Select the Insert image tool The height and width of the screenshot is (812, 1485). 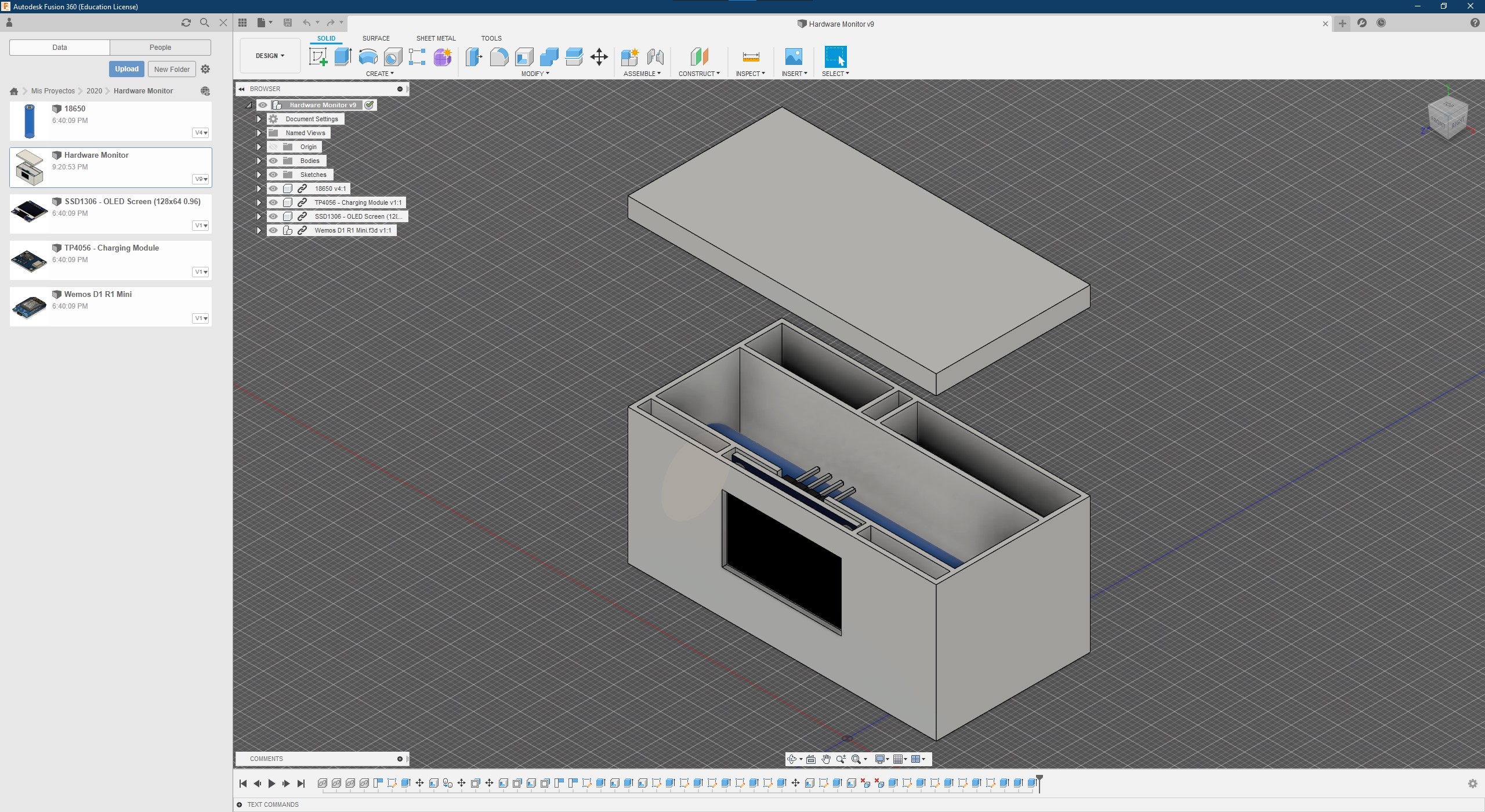(x=794, y=57)
